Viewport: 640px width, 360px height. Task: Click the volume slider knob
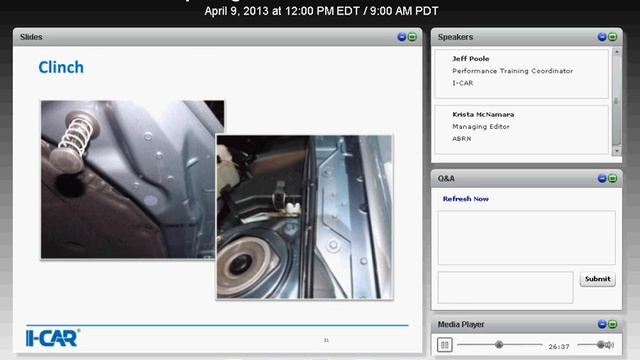coord(600,344)
